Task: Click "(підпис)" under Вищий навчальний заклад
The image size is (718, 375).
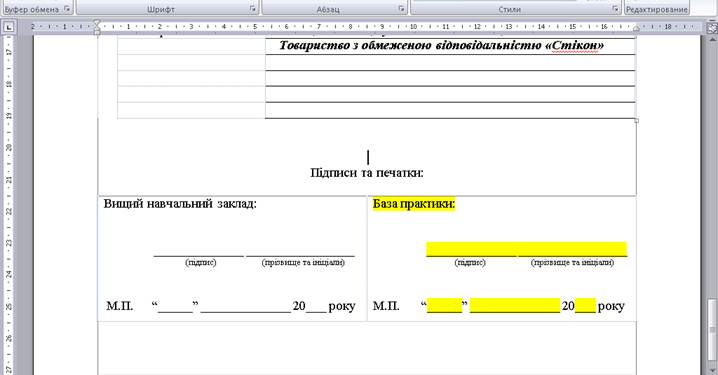Action: pos(201,262)
